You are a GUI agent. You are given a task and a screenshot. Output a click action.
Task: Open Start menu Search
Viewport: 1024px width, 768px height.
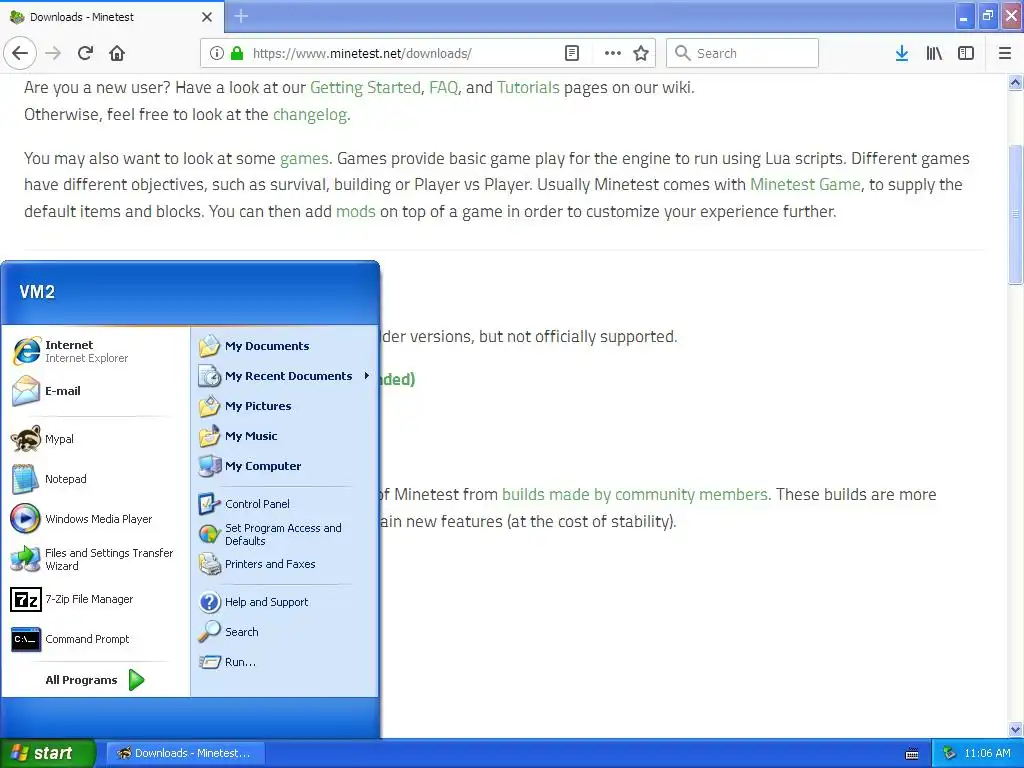click(x=285, y=632)
